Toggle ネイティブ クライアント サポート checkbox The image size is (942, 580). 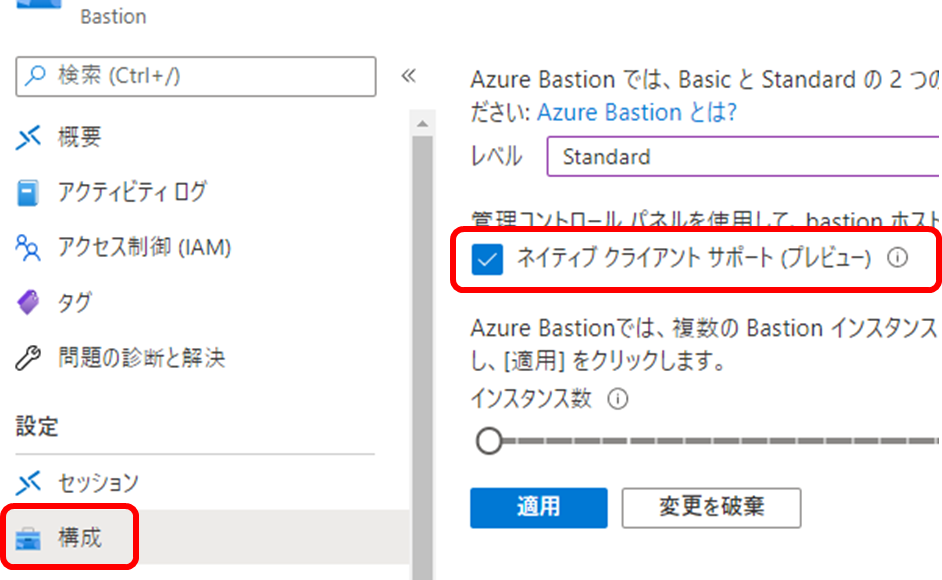(x=487, y=259)
